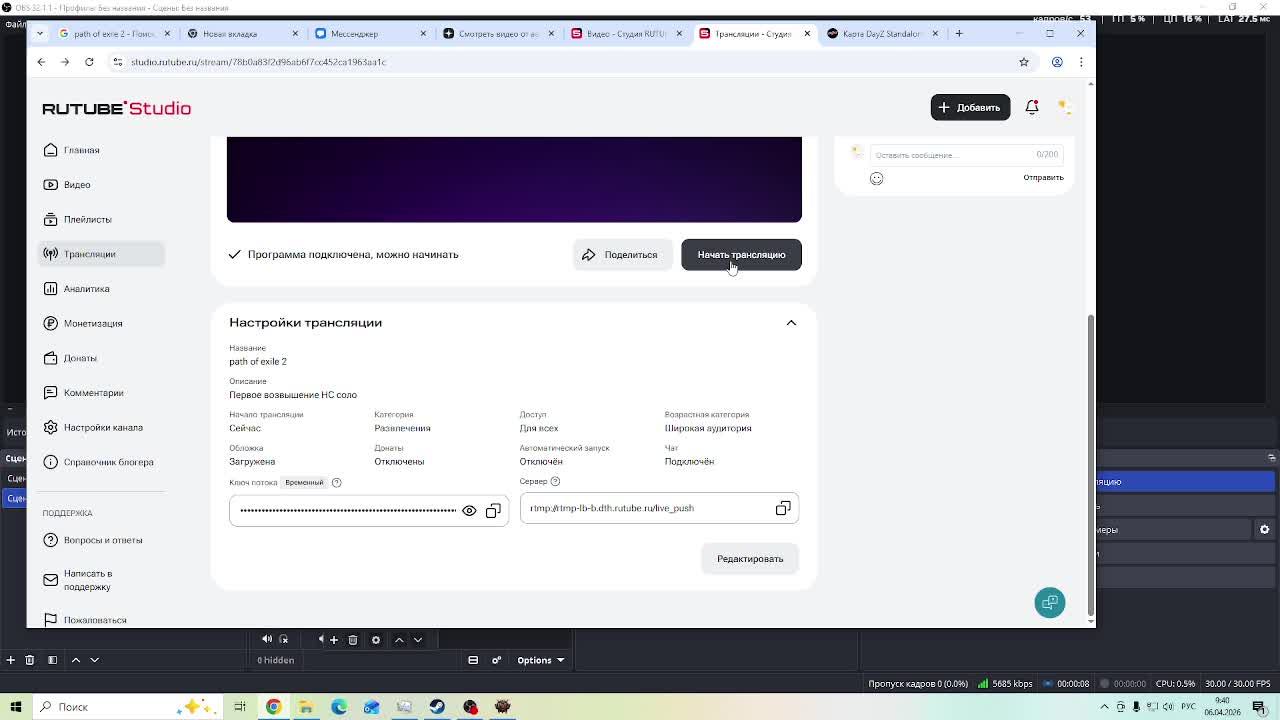Viewport: 1280px width, 720px height.
Task: Open the emoji picker in chat
Action: click(876, 178)
